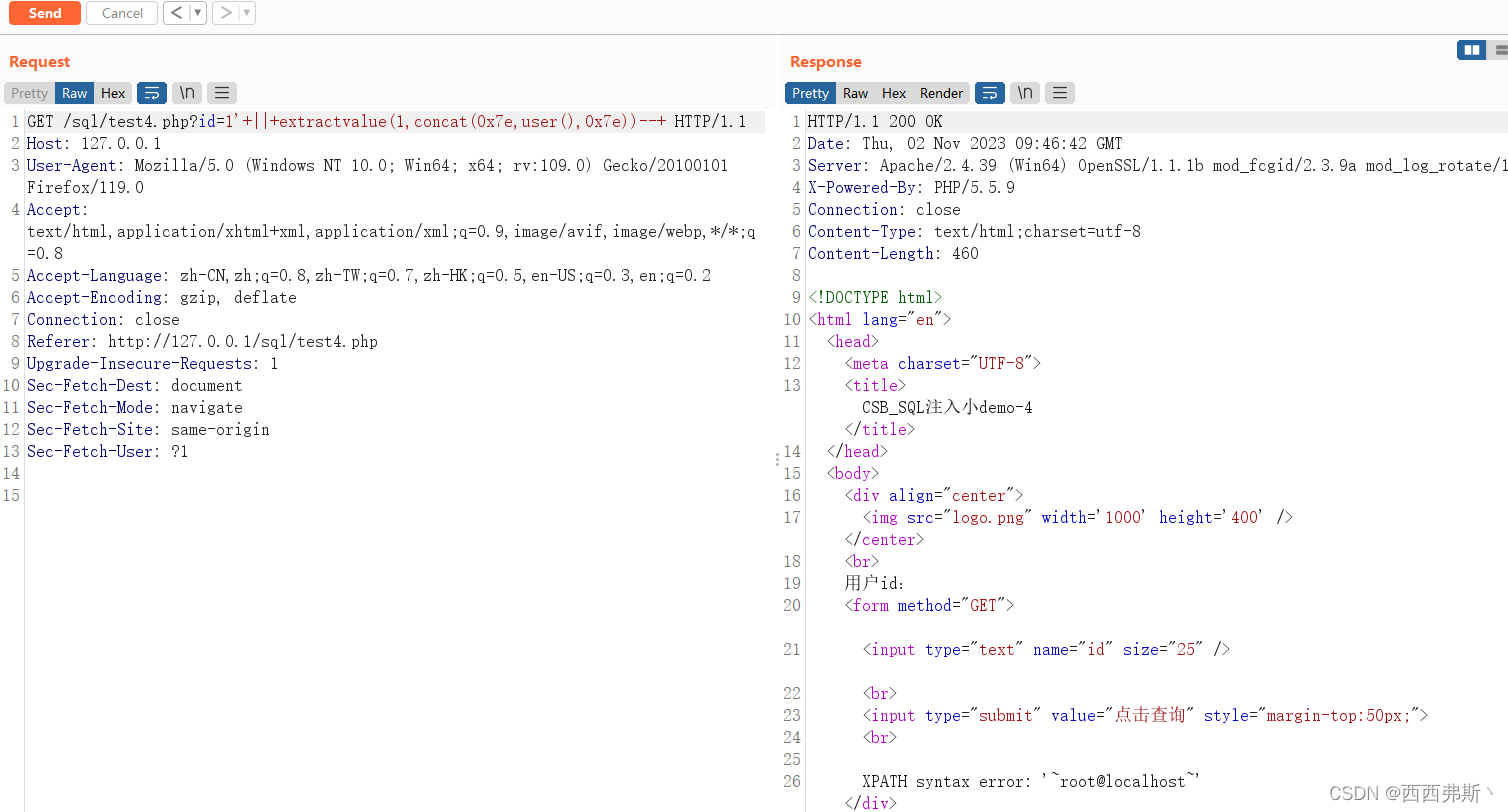Screen dimensions: 1508x812
Task: Click the img src="logo.png" line
Action: pyautogui.click(x=1078, y=518)
